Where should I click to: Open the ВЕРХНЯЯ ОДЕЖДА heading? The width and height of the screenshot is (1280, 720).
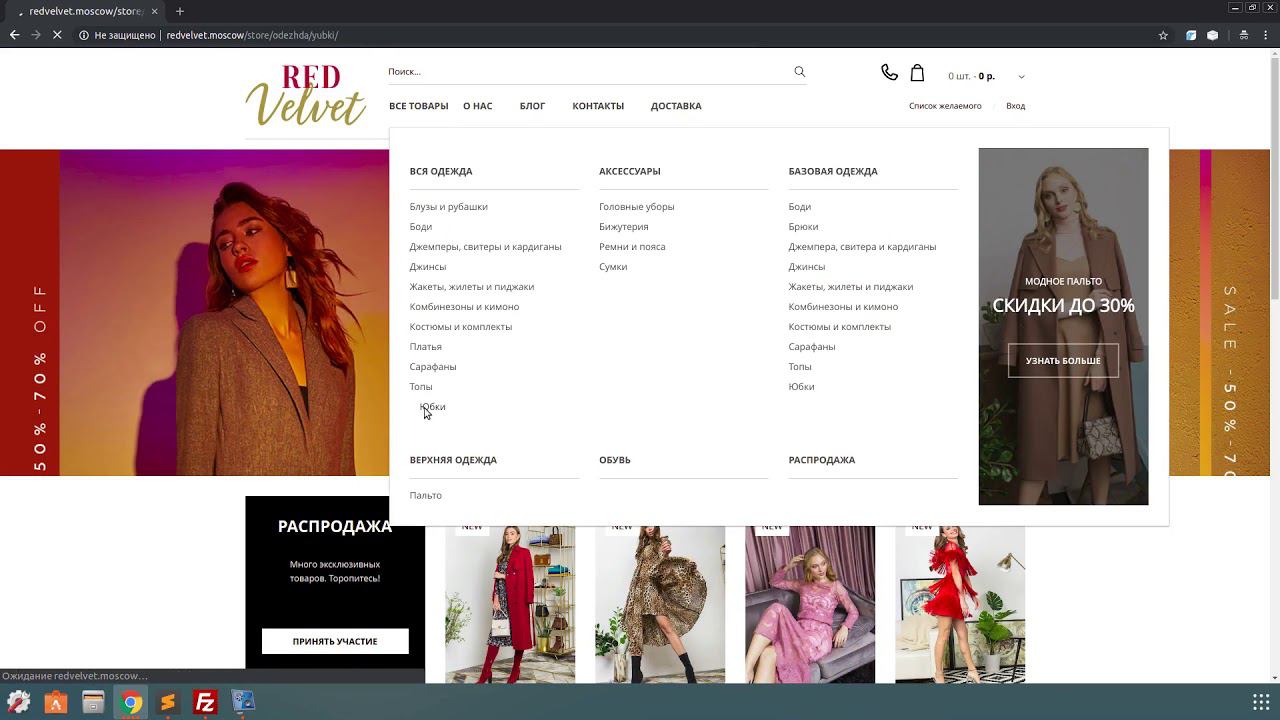tap(453, 460)
